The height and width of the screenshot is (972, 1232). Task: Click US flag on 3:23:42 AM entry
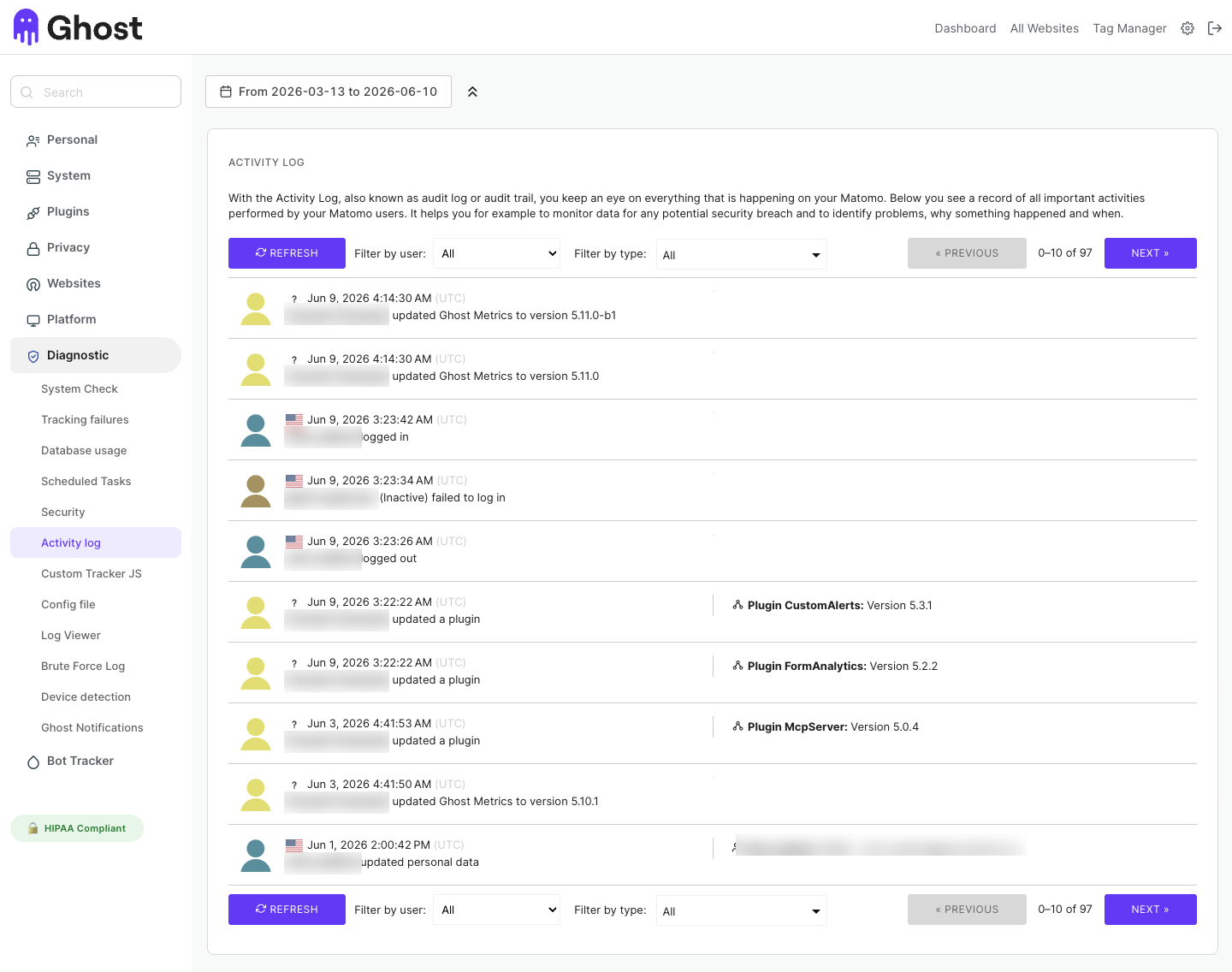[x=294, y=420]
